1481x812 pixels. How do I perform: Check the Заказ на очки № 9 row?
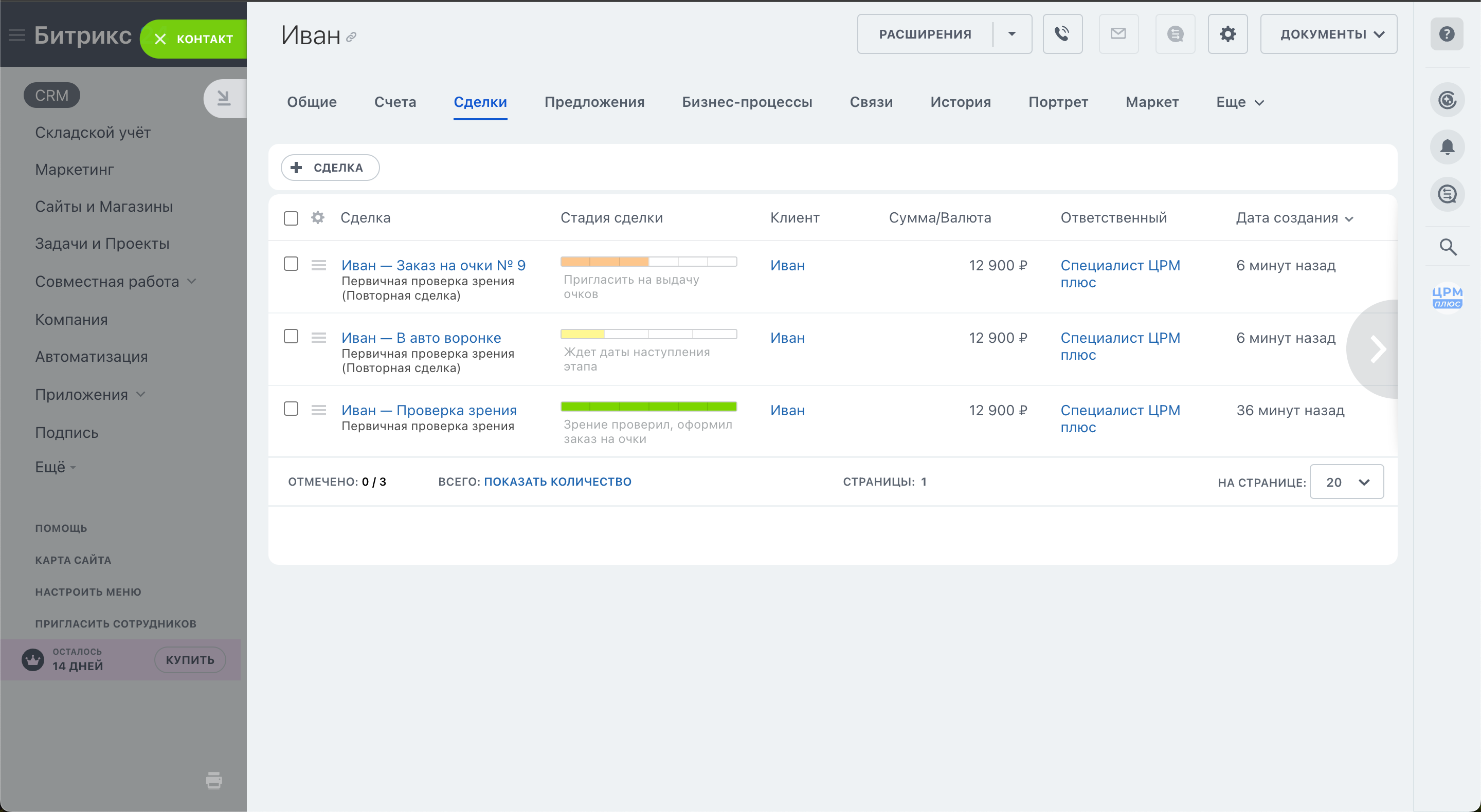(291, 264)
